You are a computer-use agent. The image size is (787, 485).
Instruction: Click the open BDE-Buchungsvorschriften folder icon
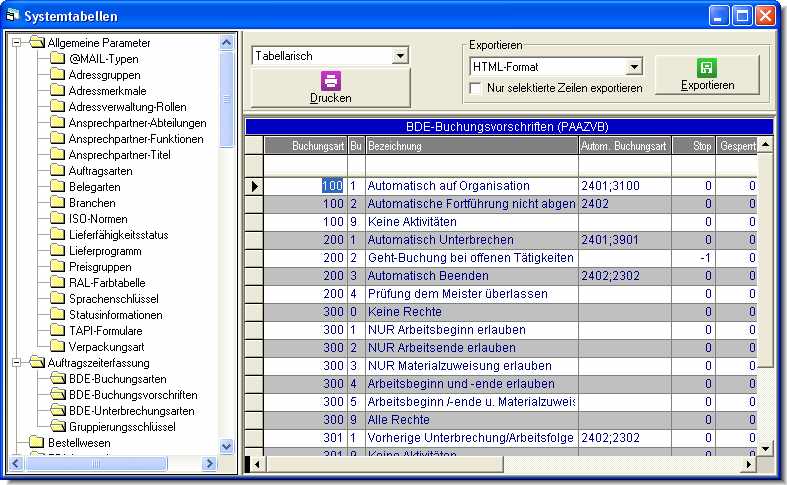click(57, 395)
